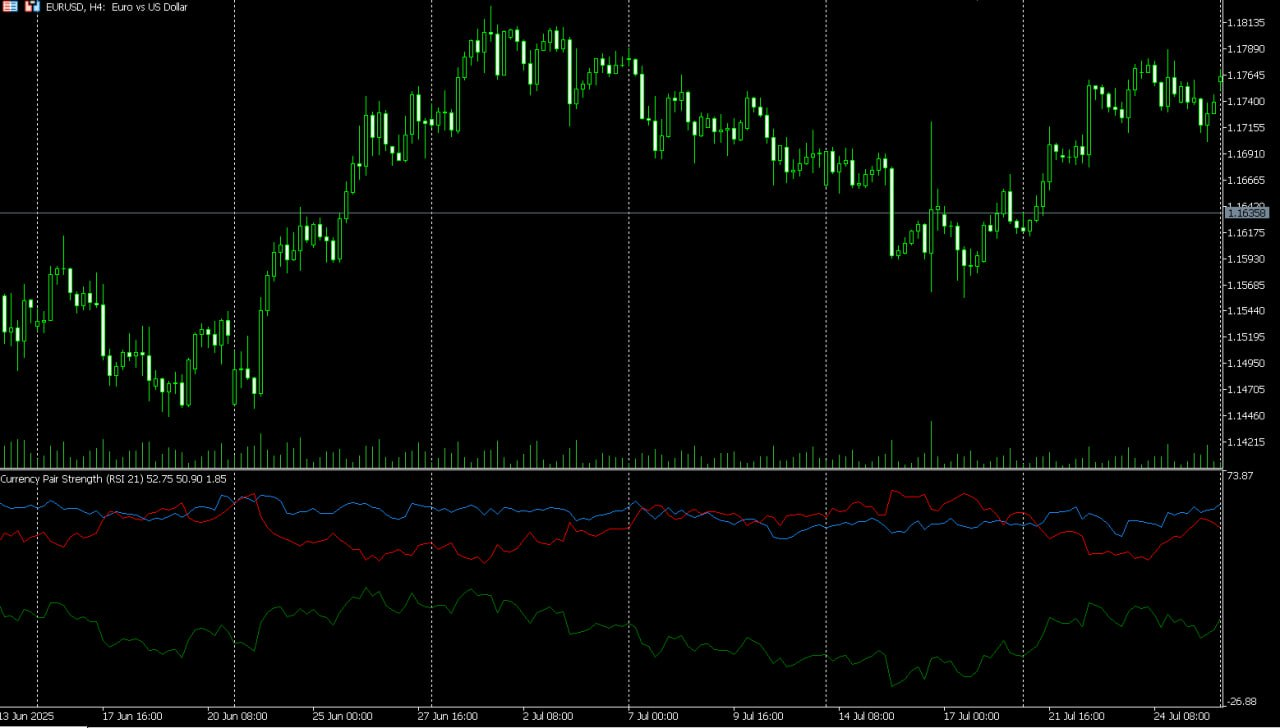Click the 1.17890 price scale label
This screenshot has height=728, width=1280.
coord(1251,49)
